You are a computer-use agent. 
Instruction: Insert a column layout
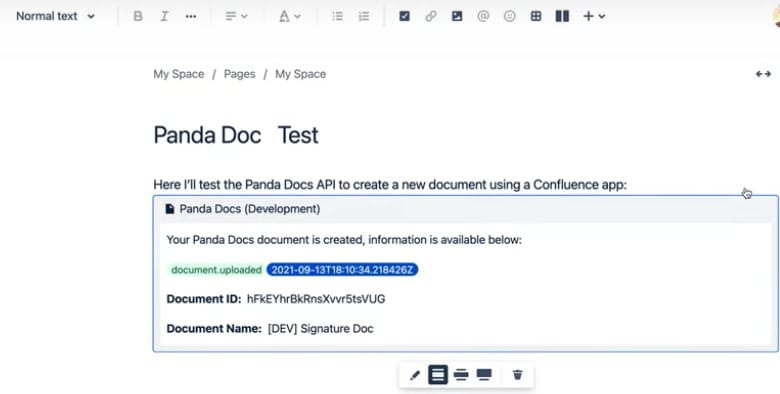pyautogui.click(x=562, y=16)
